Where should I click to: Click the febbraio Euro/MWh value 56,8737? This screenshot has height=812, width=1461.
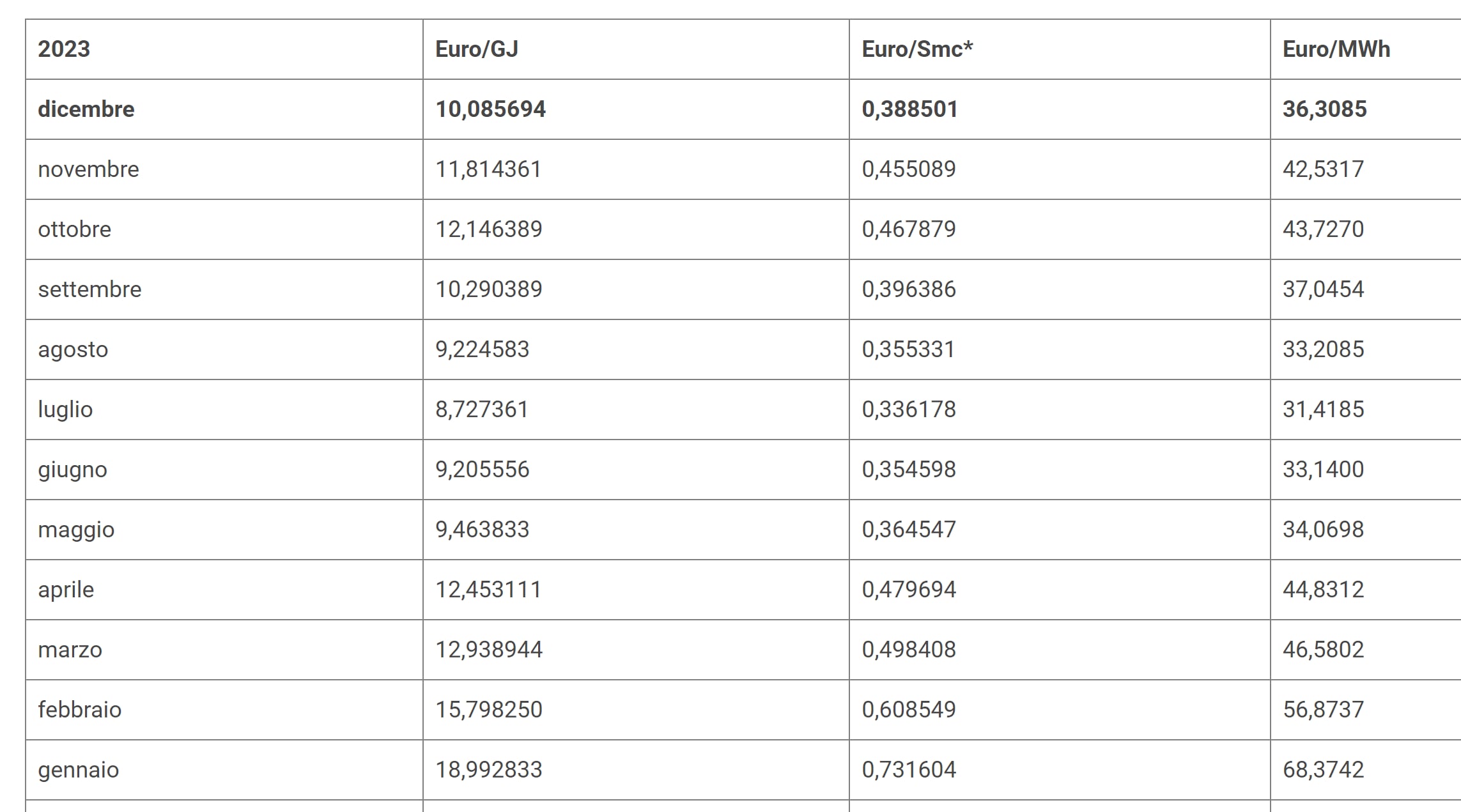(1324, 710)
